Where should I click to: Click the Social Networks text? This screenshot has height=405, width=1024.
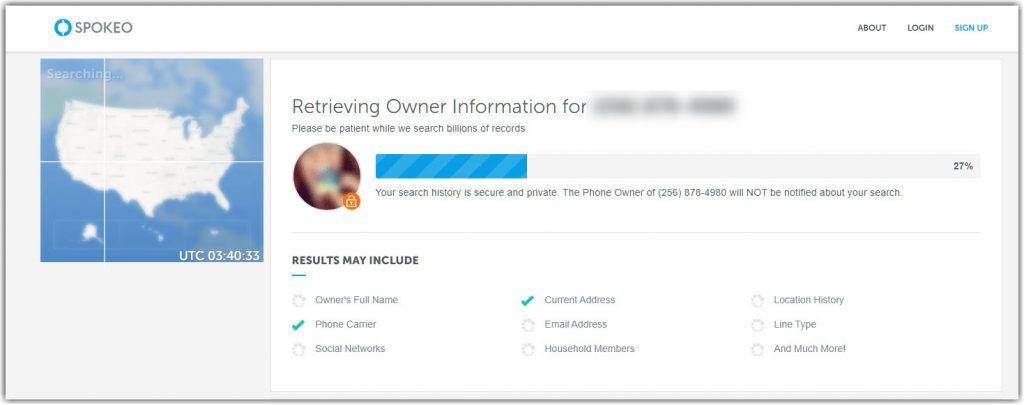(x=350, y=349)
